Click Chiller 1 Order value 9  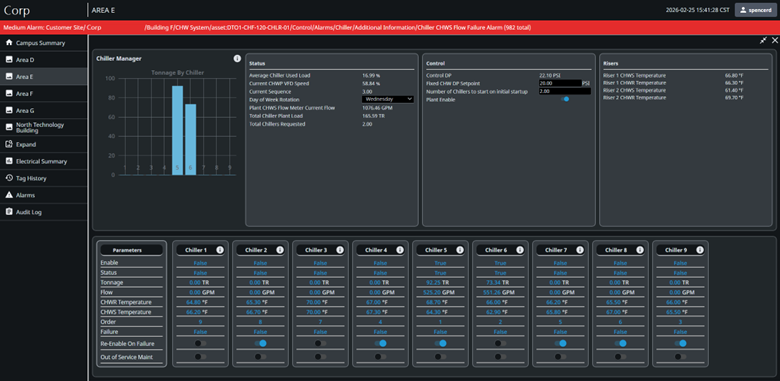click(200, 322)
